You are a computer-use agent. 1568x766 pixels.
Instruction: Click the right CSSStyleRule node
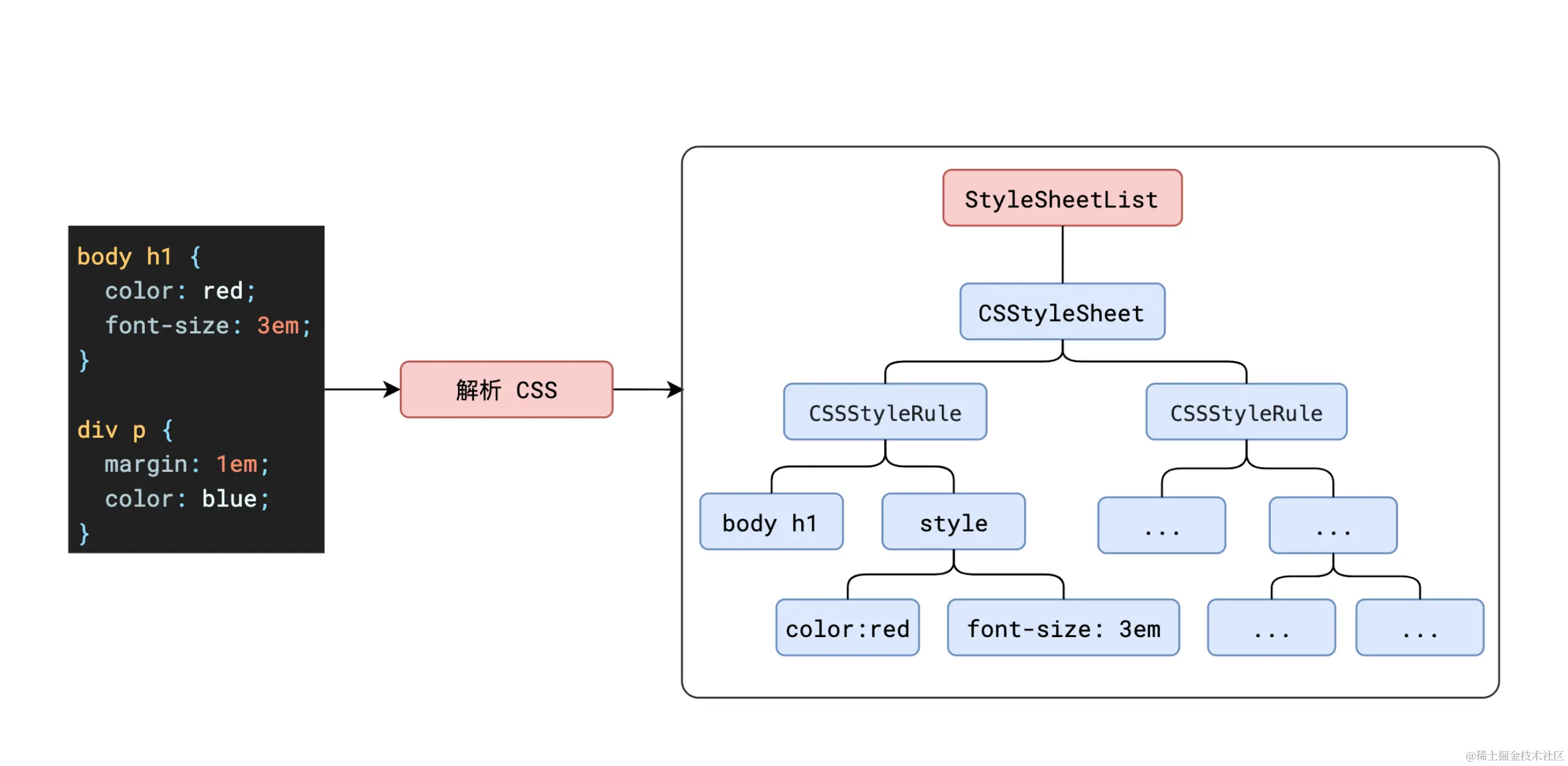(x=1246, y=412)
